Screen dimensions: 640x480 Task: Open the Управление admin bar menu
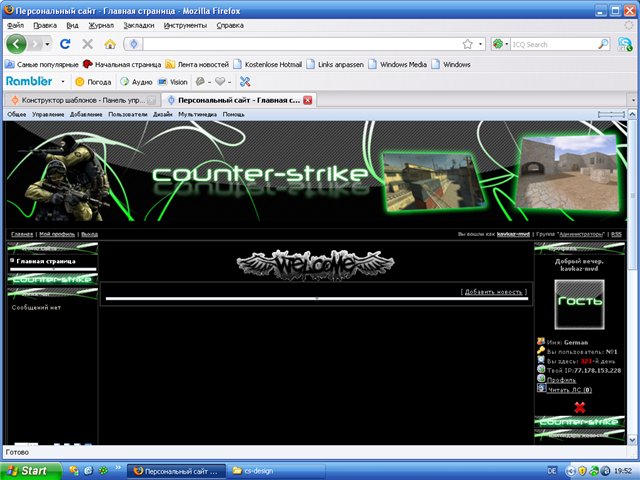click(x=48, y=114)
